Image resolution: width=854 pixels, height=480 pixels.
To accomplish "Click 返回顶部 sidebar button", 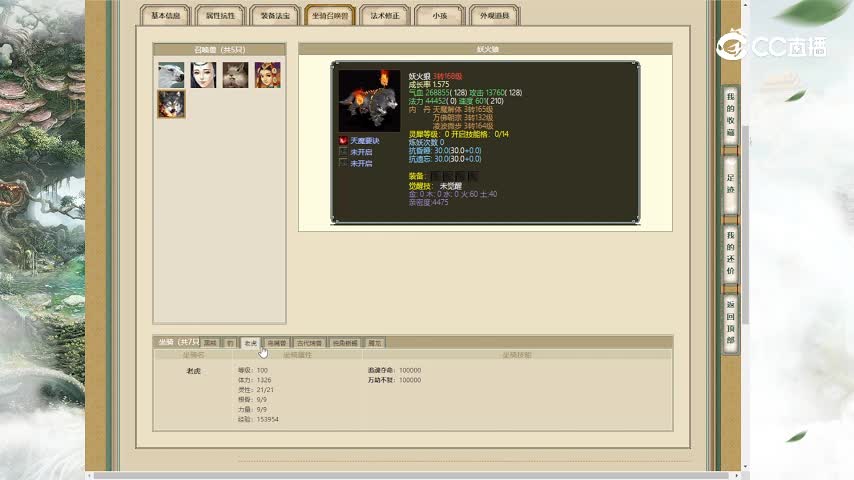I will (x=730, y=322).
